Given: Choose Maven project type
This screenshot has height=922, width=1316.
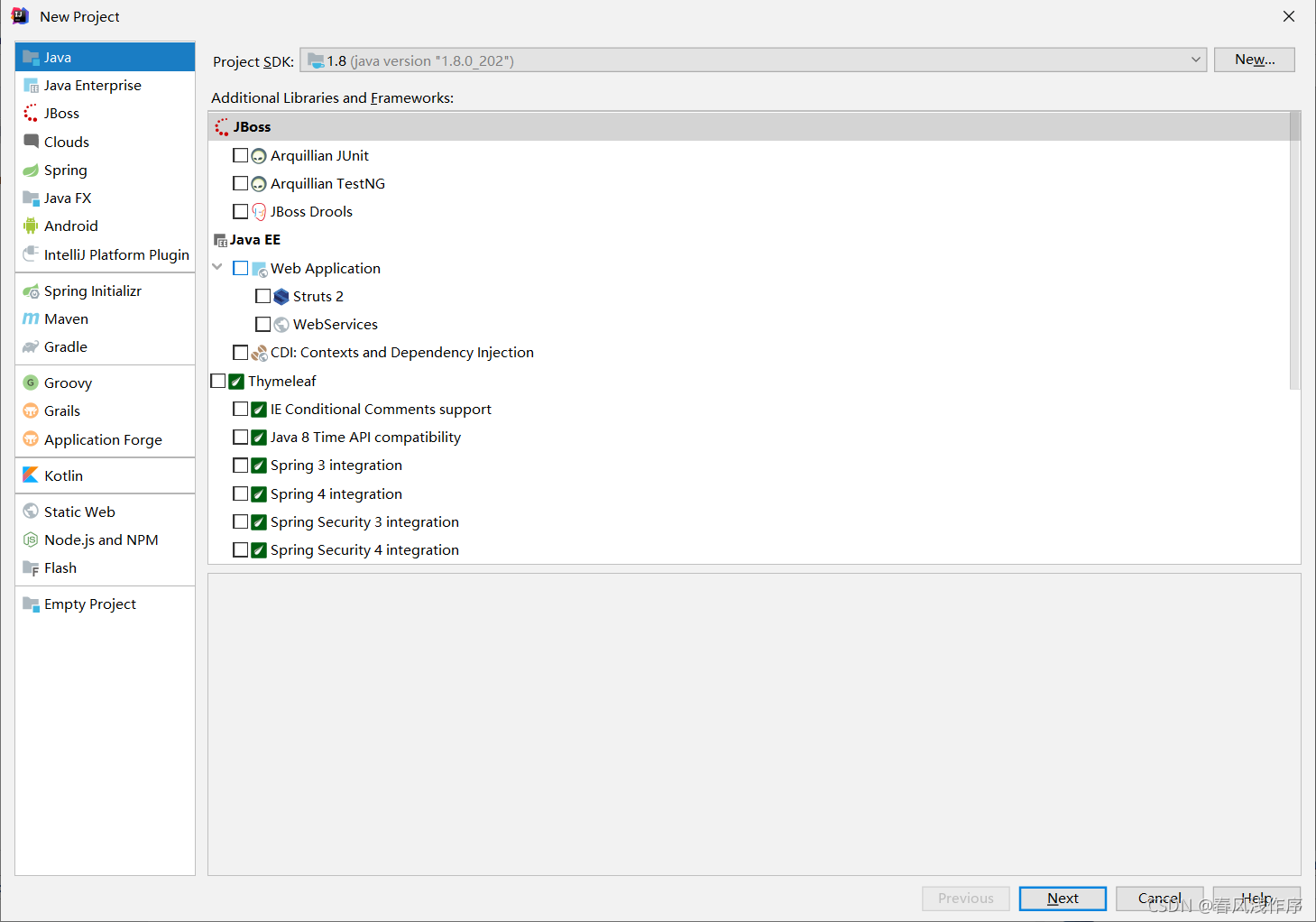Looking at the screenshot, I should (x=106, y=319).
